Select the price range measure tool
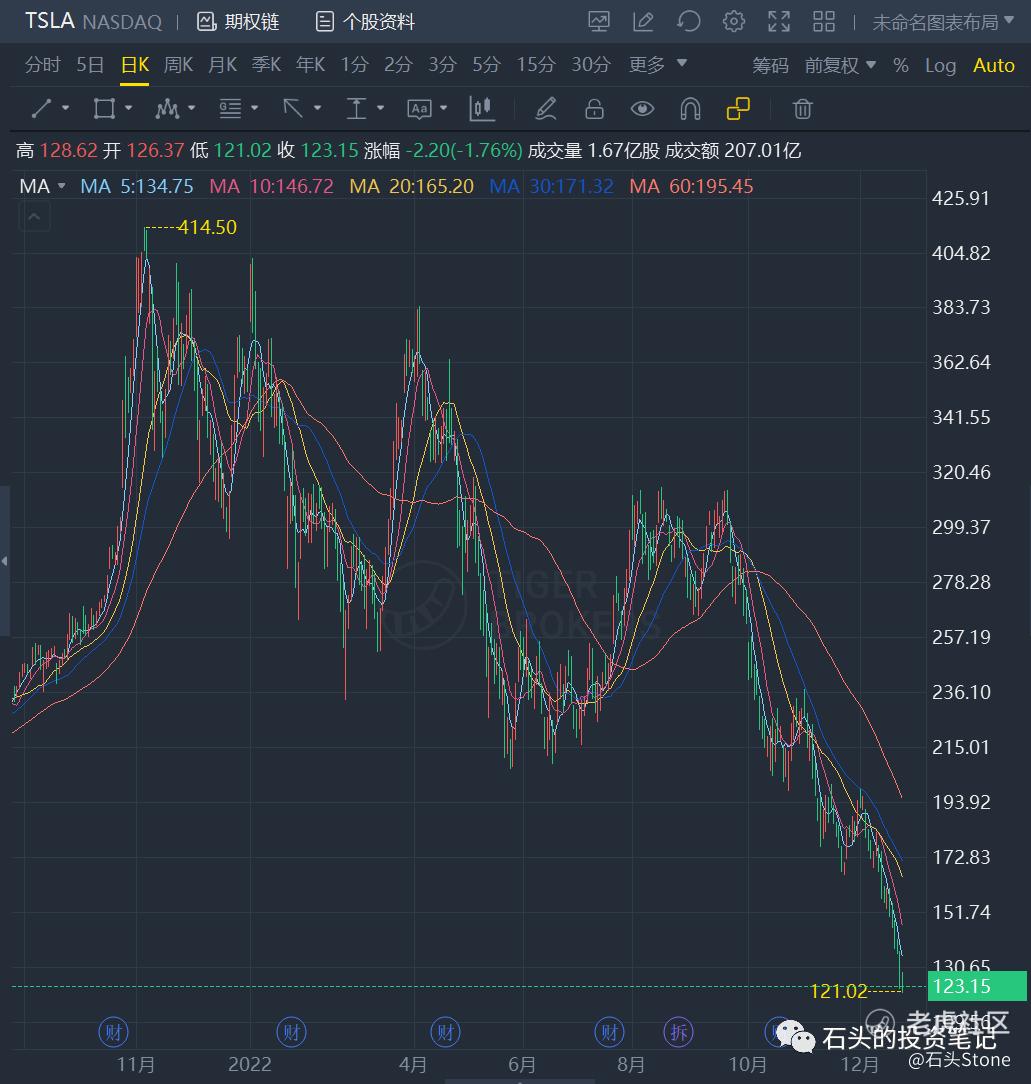This screenshot has width=1031, height=1084. [x=356, y=109]
